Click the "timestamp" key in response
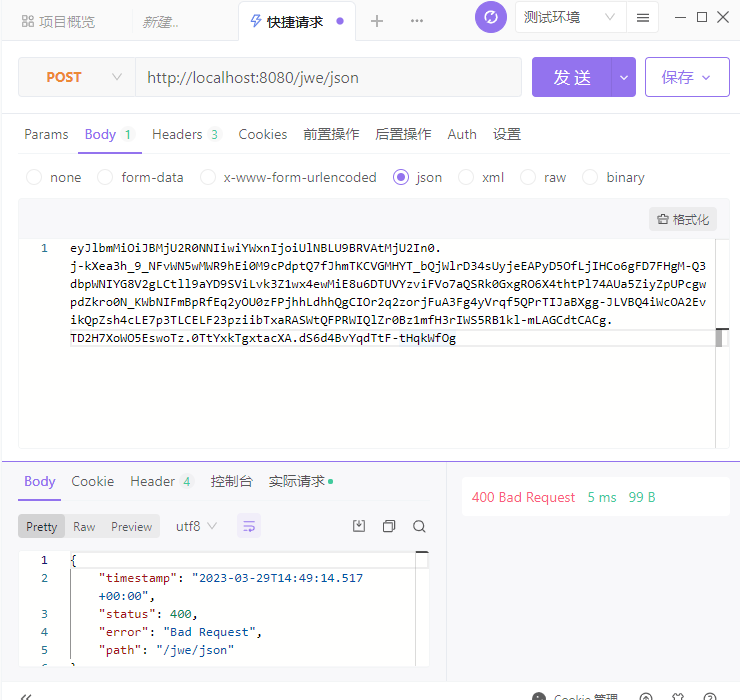This screenshot has width=740, height=700. click(137, 578)
